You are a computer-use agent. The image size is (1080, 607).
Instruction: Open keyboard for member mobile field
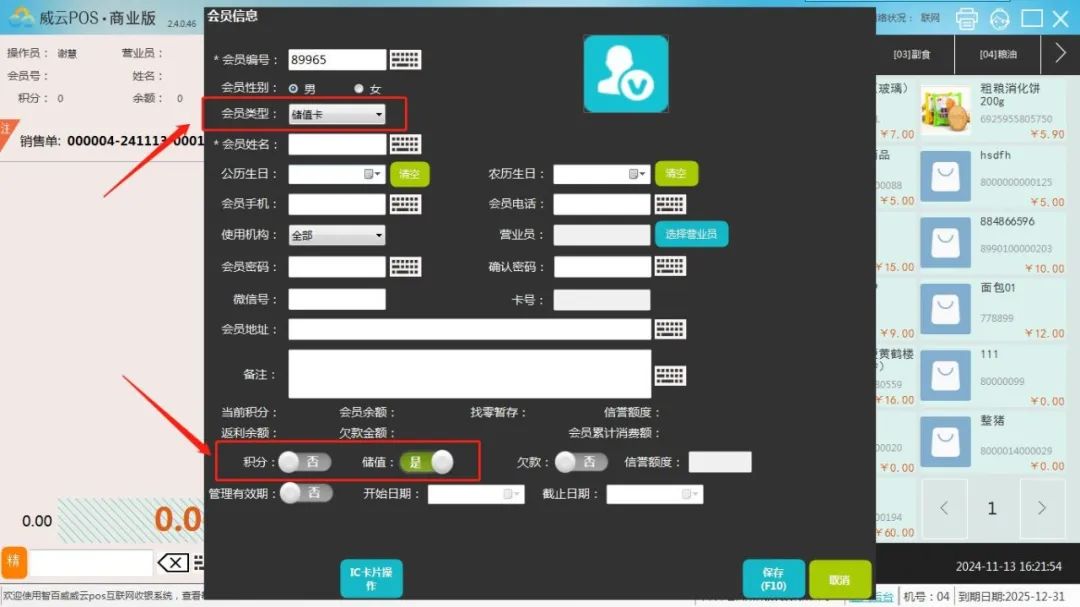pos(405,204)
